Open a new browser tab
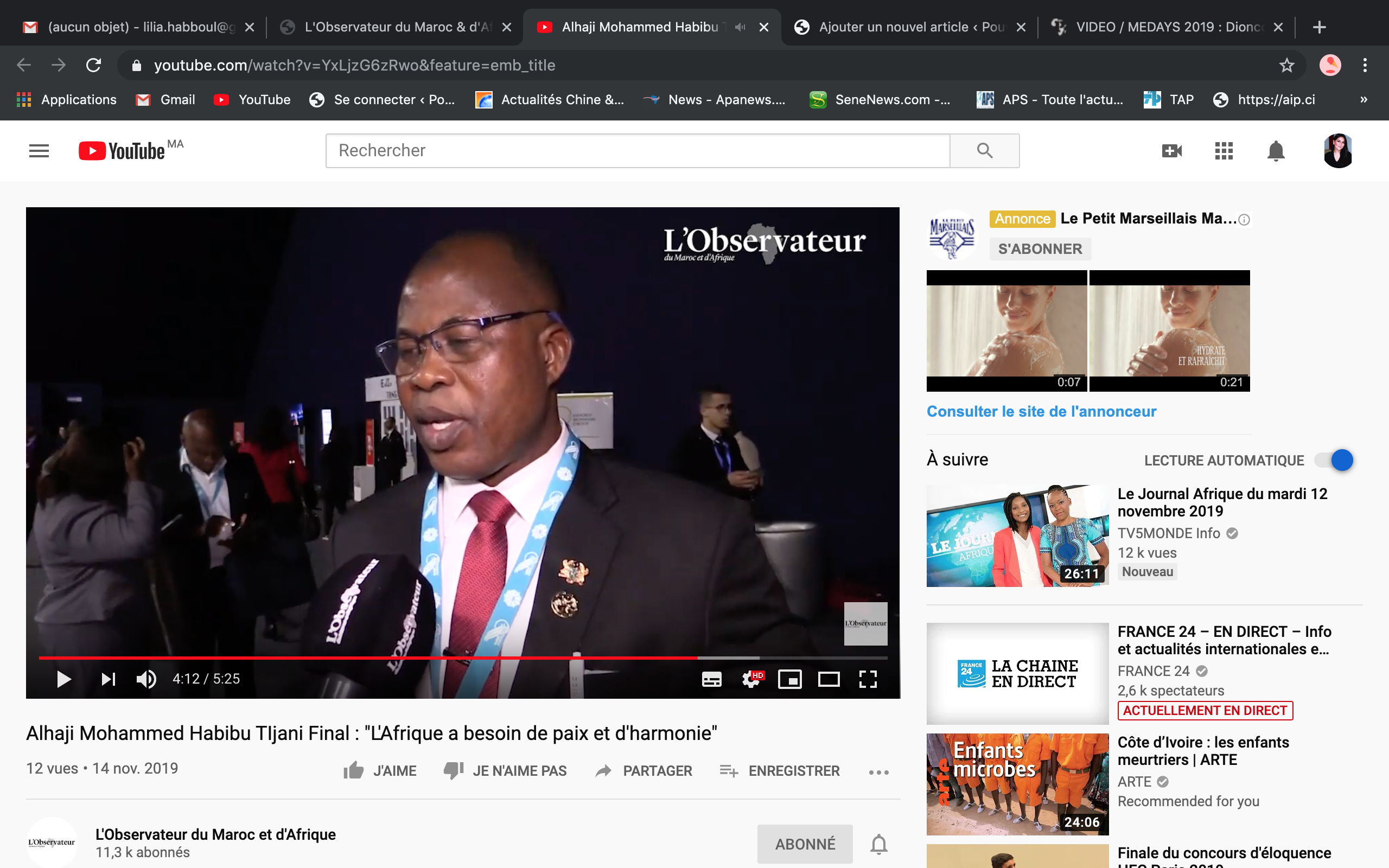Screen dimensions: 1389x868 [1319, 27]
